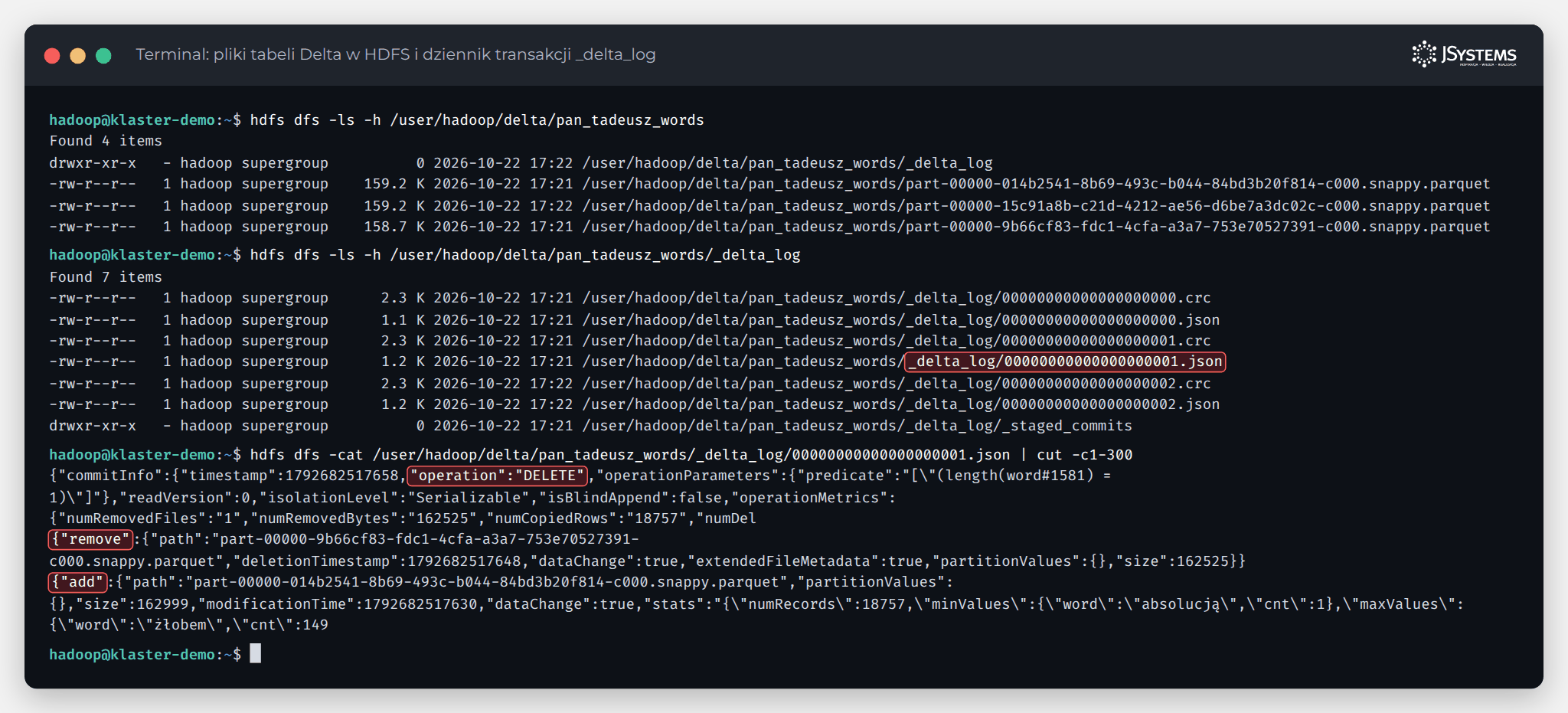Click the "isBlindAppend":false entry
The height and width of the screenshot is (713, 1568).
[x=630, y=498]
